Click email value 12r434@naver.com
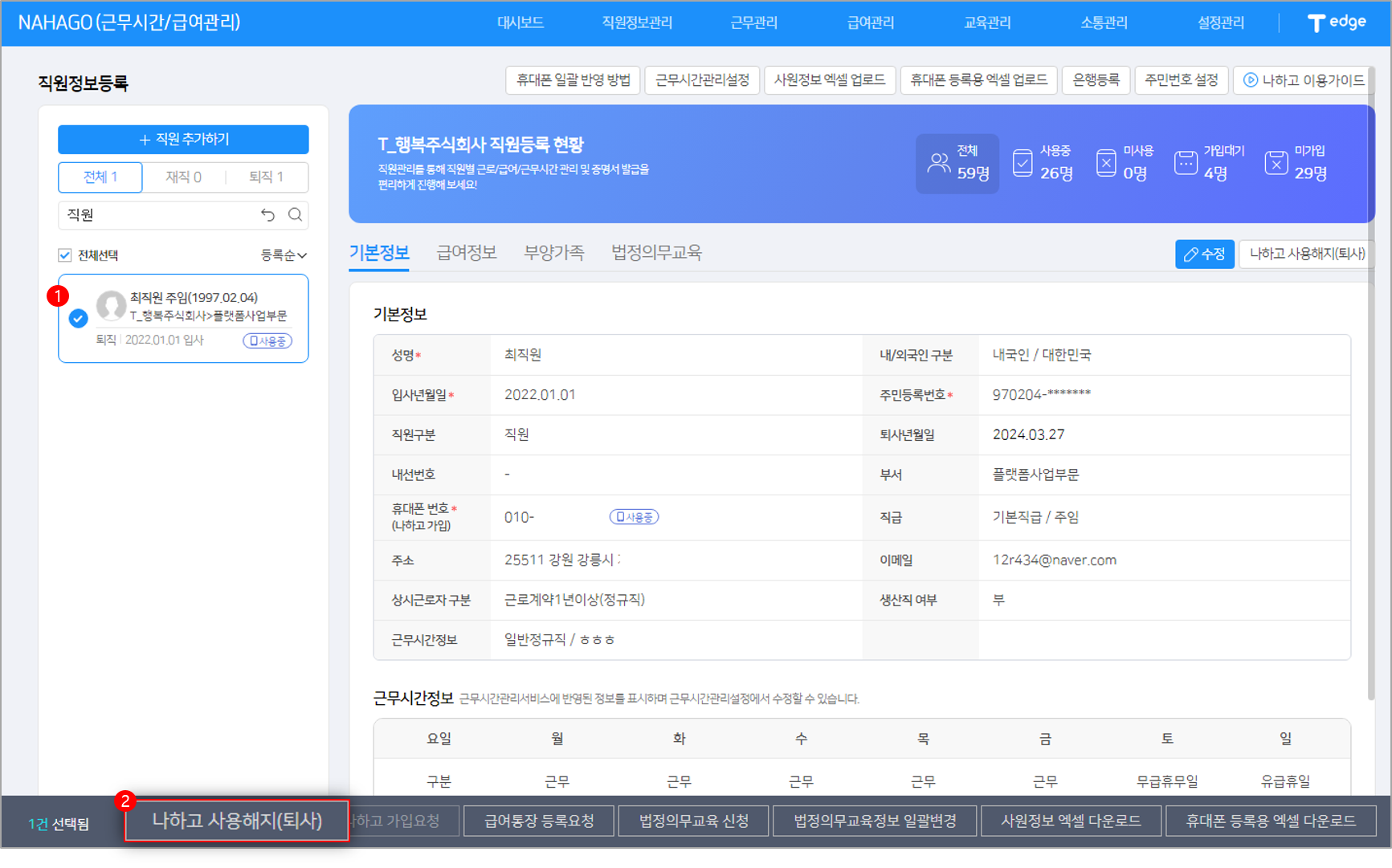This screenshot has width=1392, height=868. click(x=1054, y=560)
